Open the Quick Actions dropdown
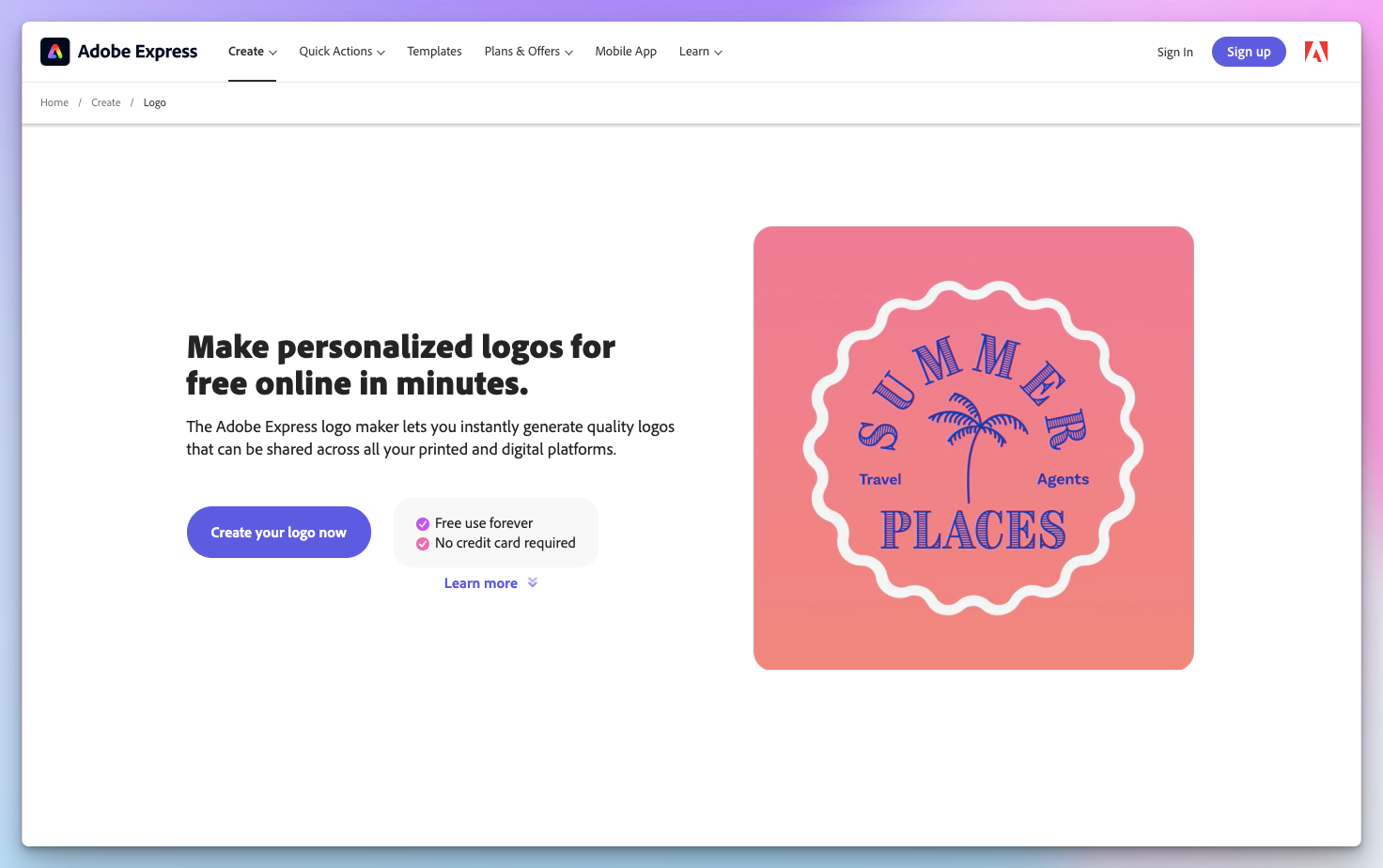The height and width of the screenshot is (868, 1383). tap(342, 52)
